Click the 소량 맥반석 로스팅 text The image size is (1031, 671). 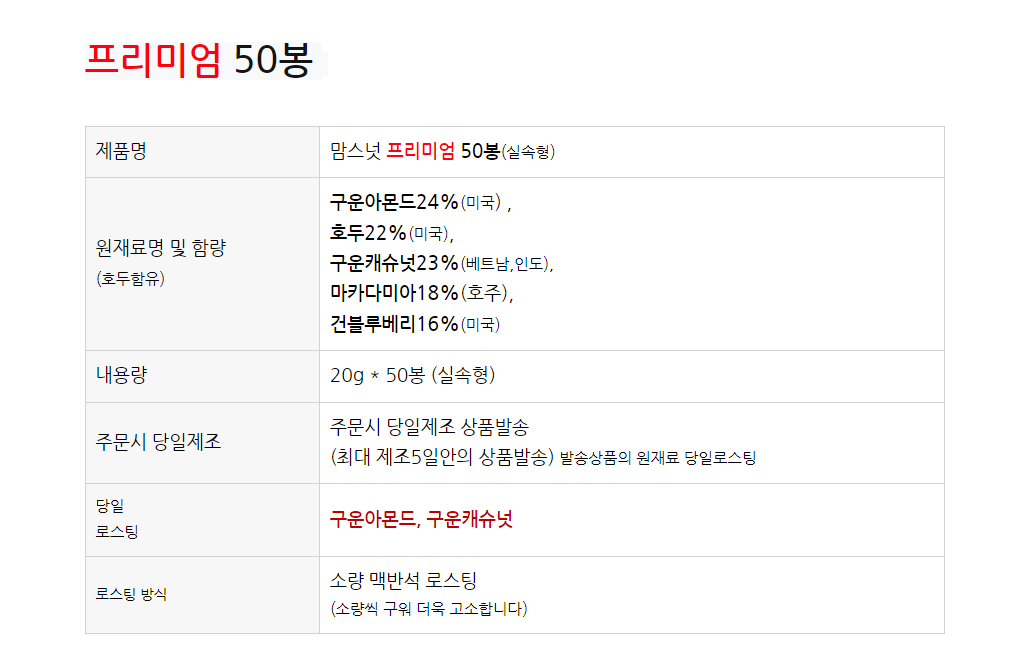coord(403,581)
